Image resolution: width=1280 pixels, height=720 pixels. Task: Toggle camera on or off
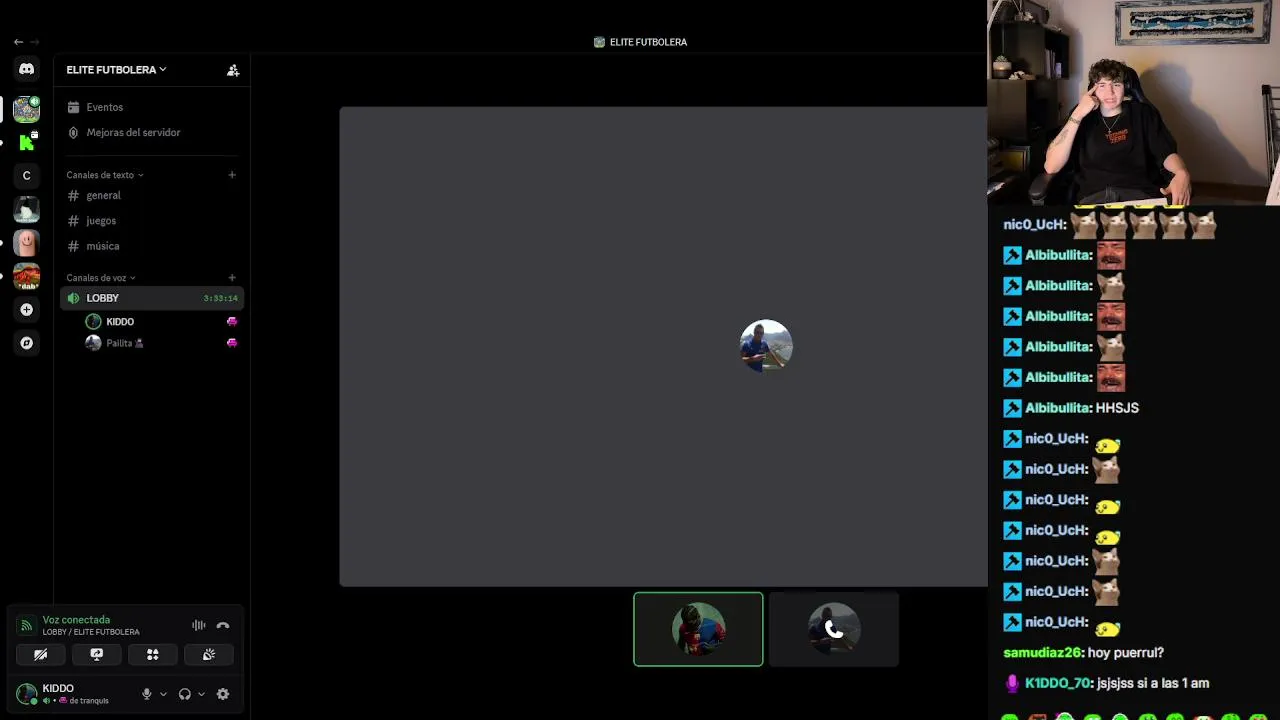tap(41, 655)
